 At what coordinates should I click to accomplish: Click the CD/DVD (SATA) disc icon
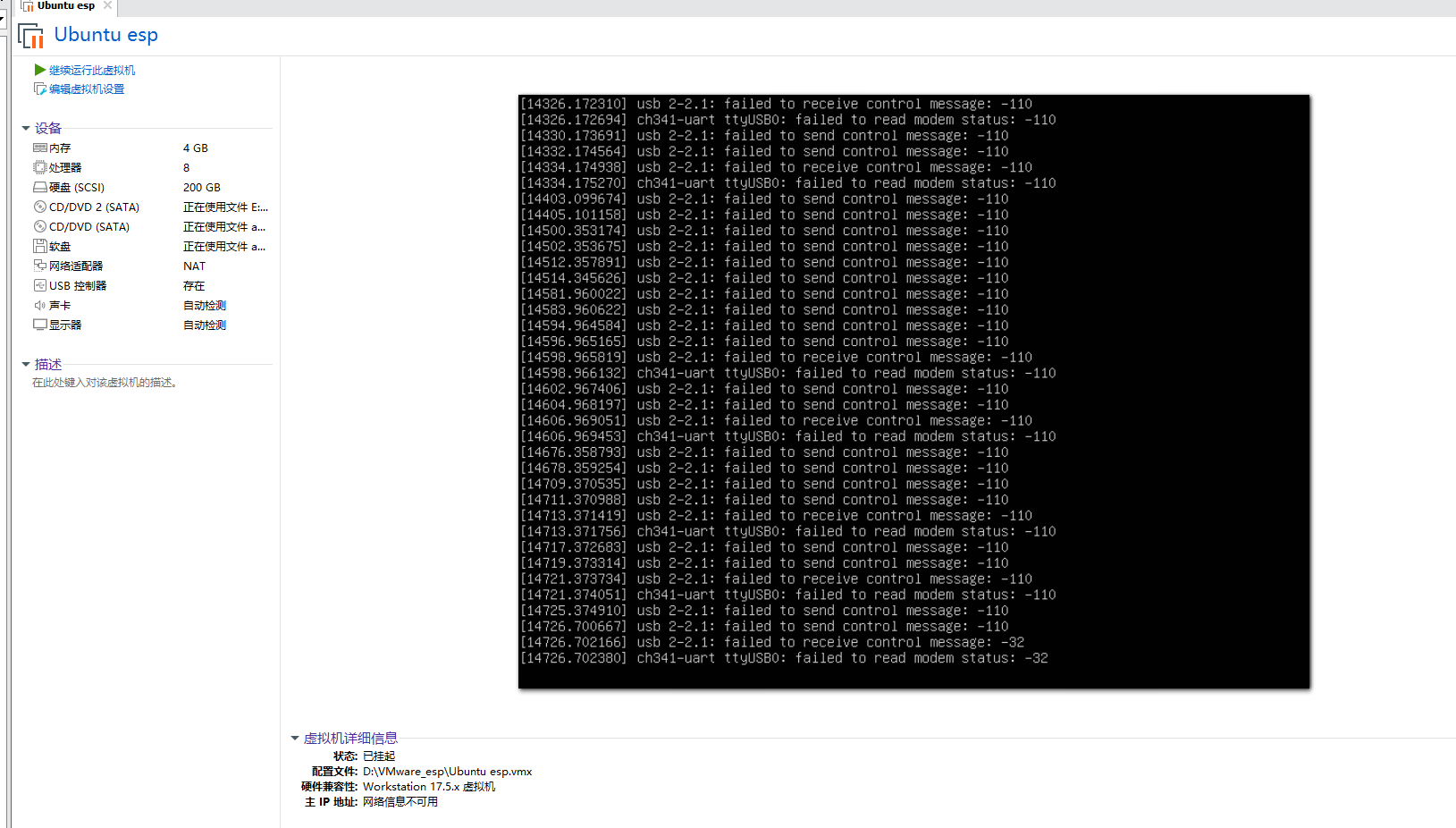39,226
